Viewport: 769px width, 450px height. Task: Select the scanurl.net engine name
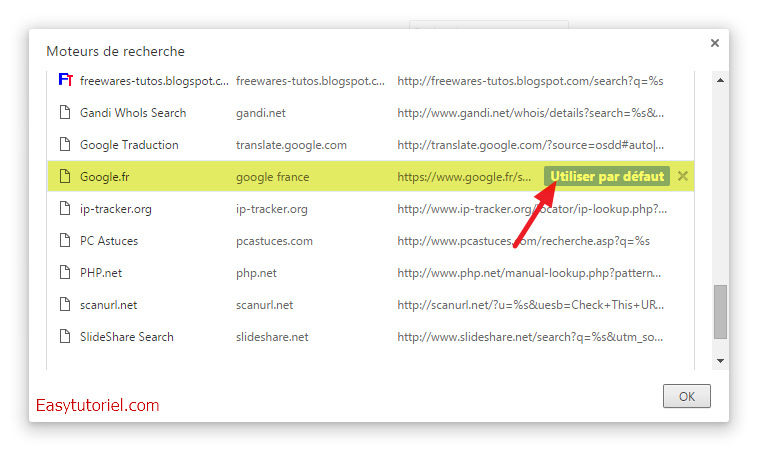click(108, 305)
